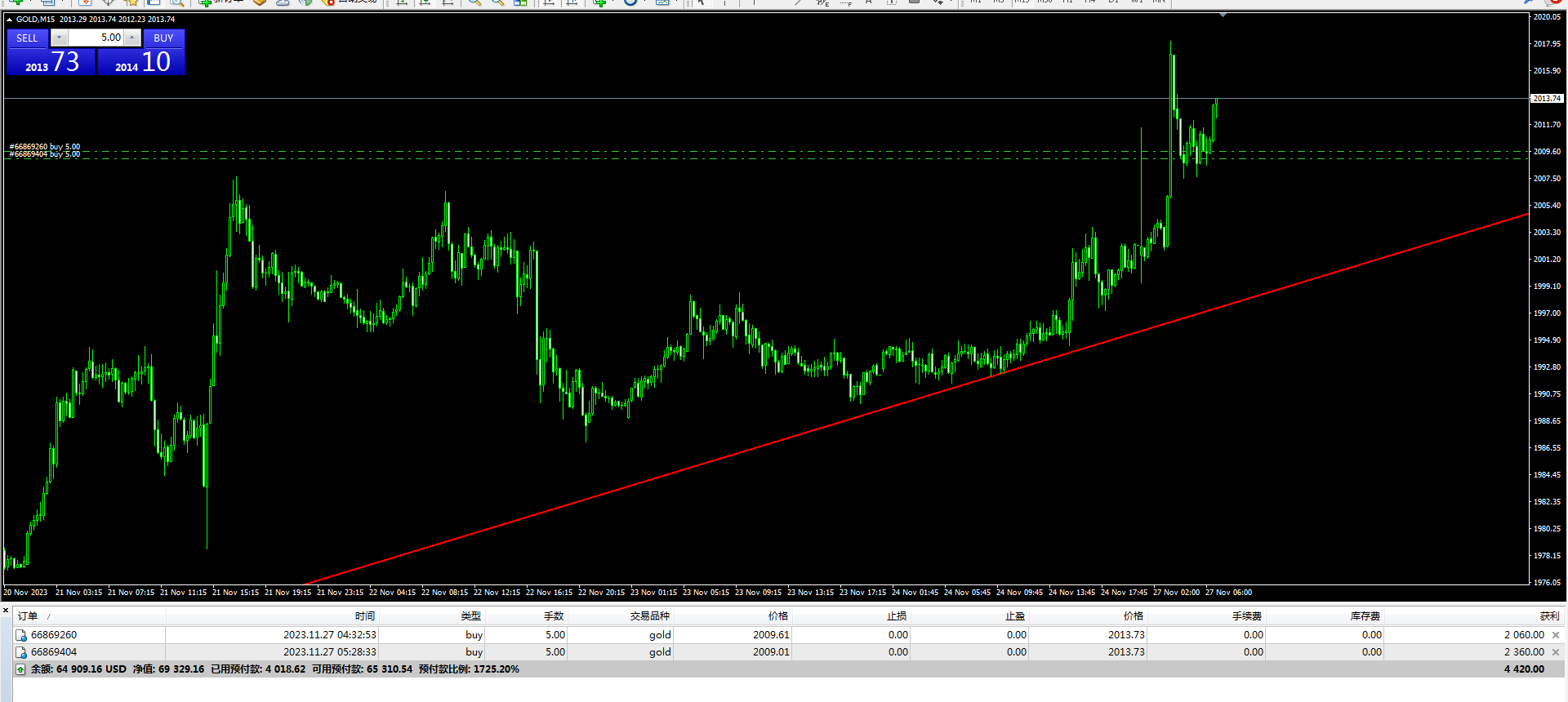Sort orders by the 订单 column header
1568x702 pixels.
tap(28, 616)
